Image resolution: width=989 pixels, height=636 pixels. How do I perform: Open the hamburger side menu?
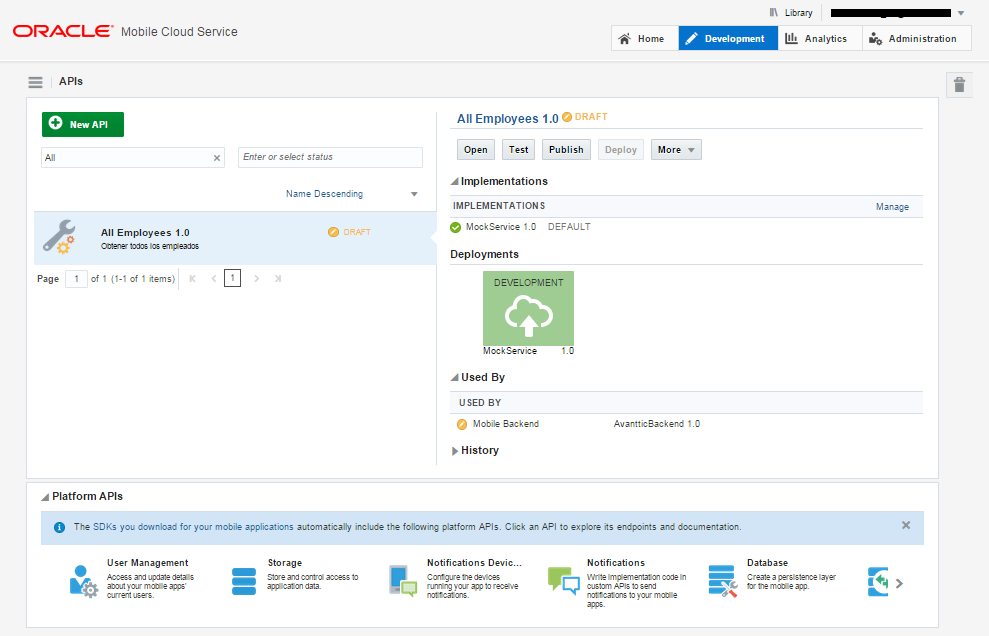point(35,82)
